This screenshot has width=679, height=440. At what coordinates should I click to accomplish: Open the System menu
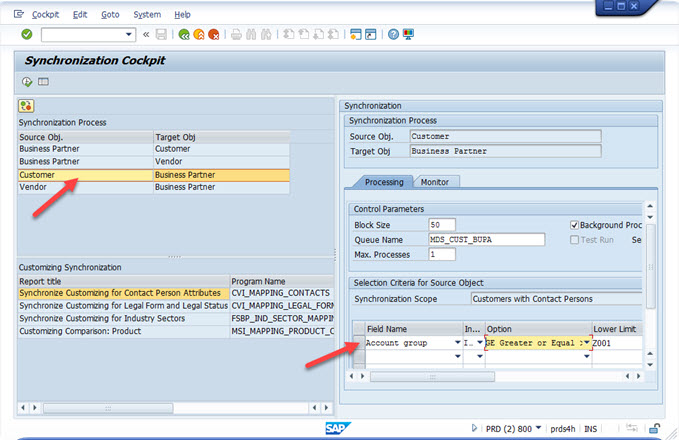(147, 15)
